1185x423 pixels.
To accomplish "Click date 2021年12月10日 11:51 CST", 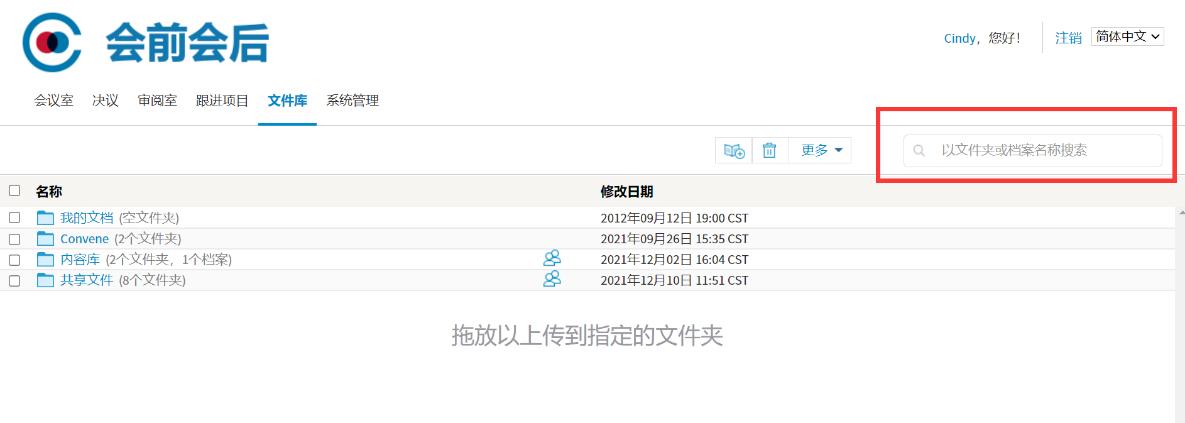I will coord(674,280).
